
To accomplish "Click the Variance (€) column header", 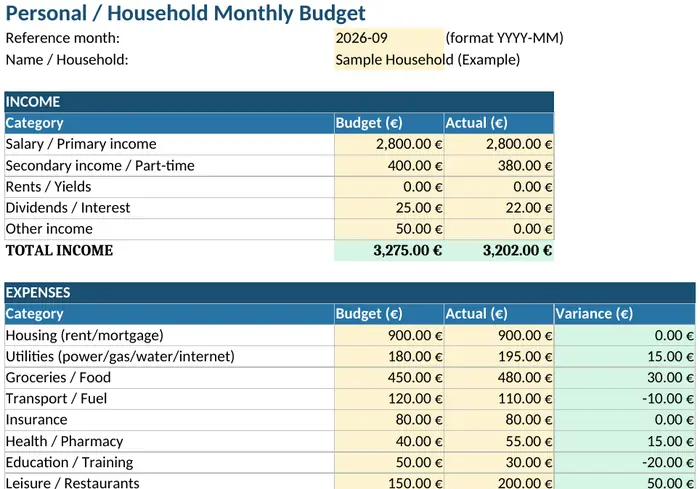I will pyautogui.click(x=625, y=314).
